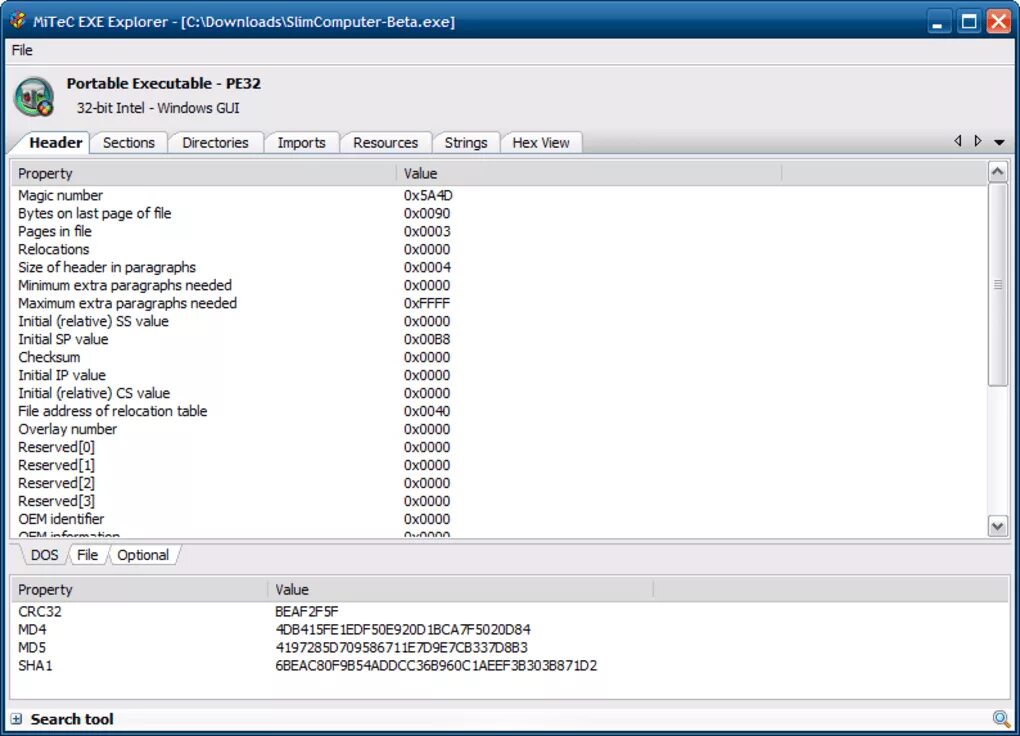Select the Optional header sub-tab
This screenshot has height=736, width=1020.
pyautogui.click(x=142, y=555)
